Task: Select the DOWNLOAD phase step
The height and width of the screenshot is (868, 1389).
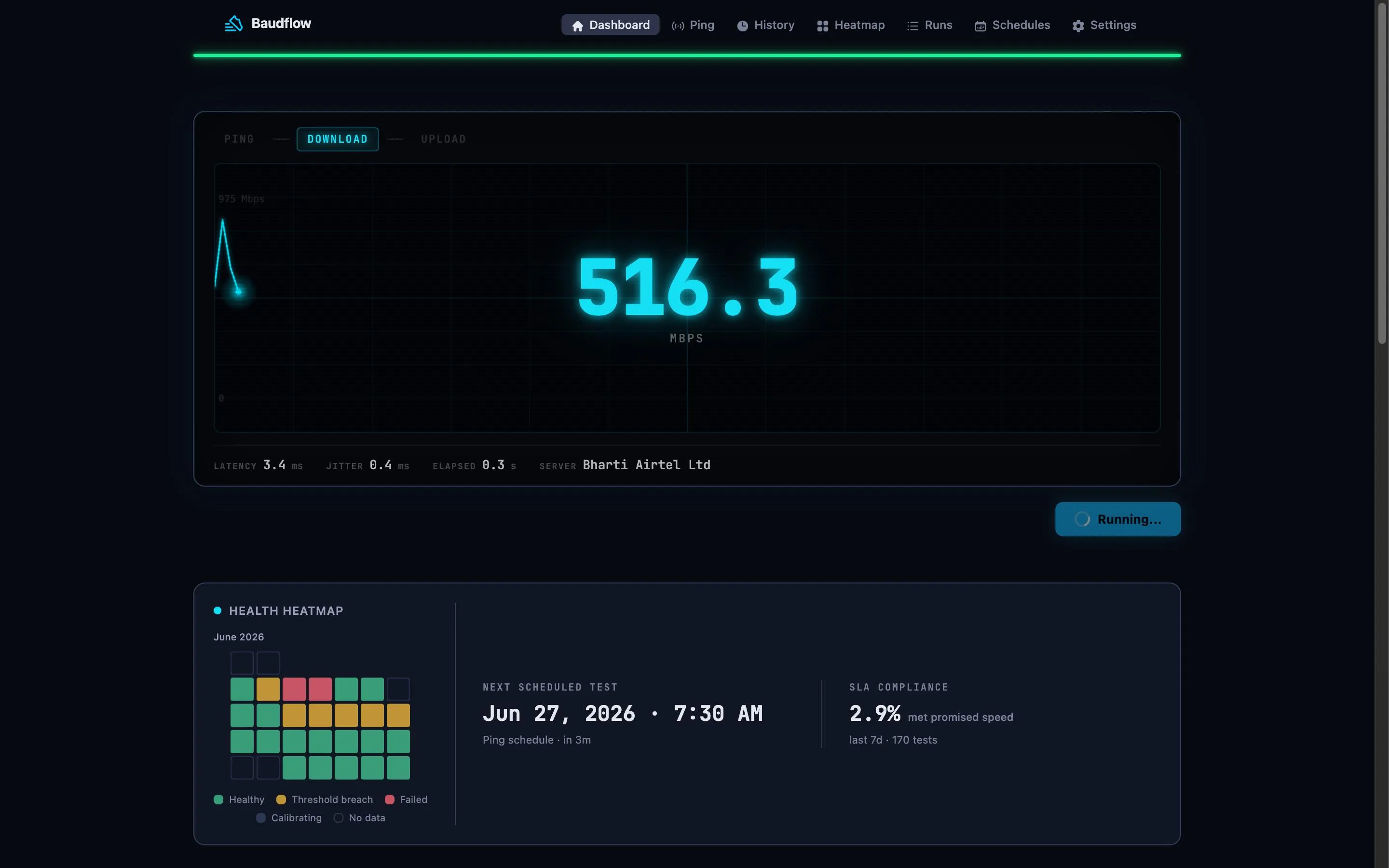Action: pos(338,139)
